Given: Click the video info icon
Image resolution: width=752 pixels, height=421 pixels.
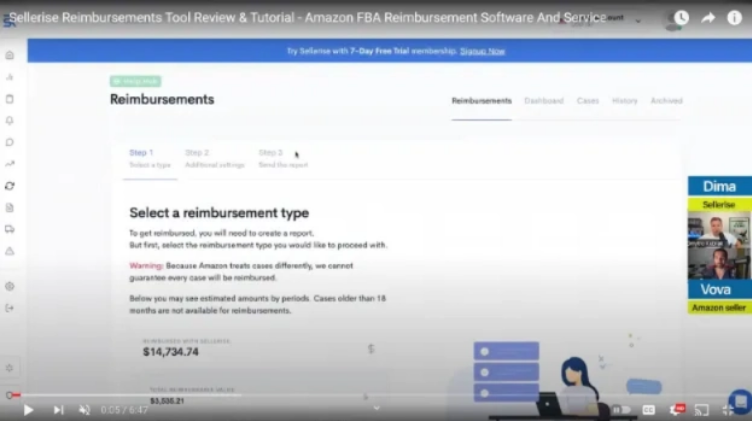Looking at the screenshot, I should point(734,18).
